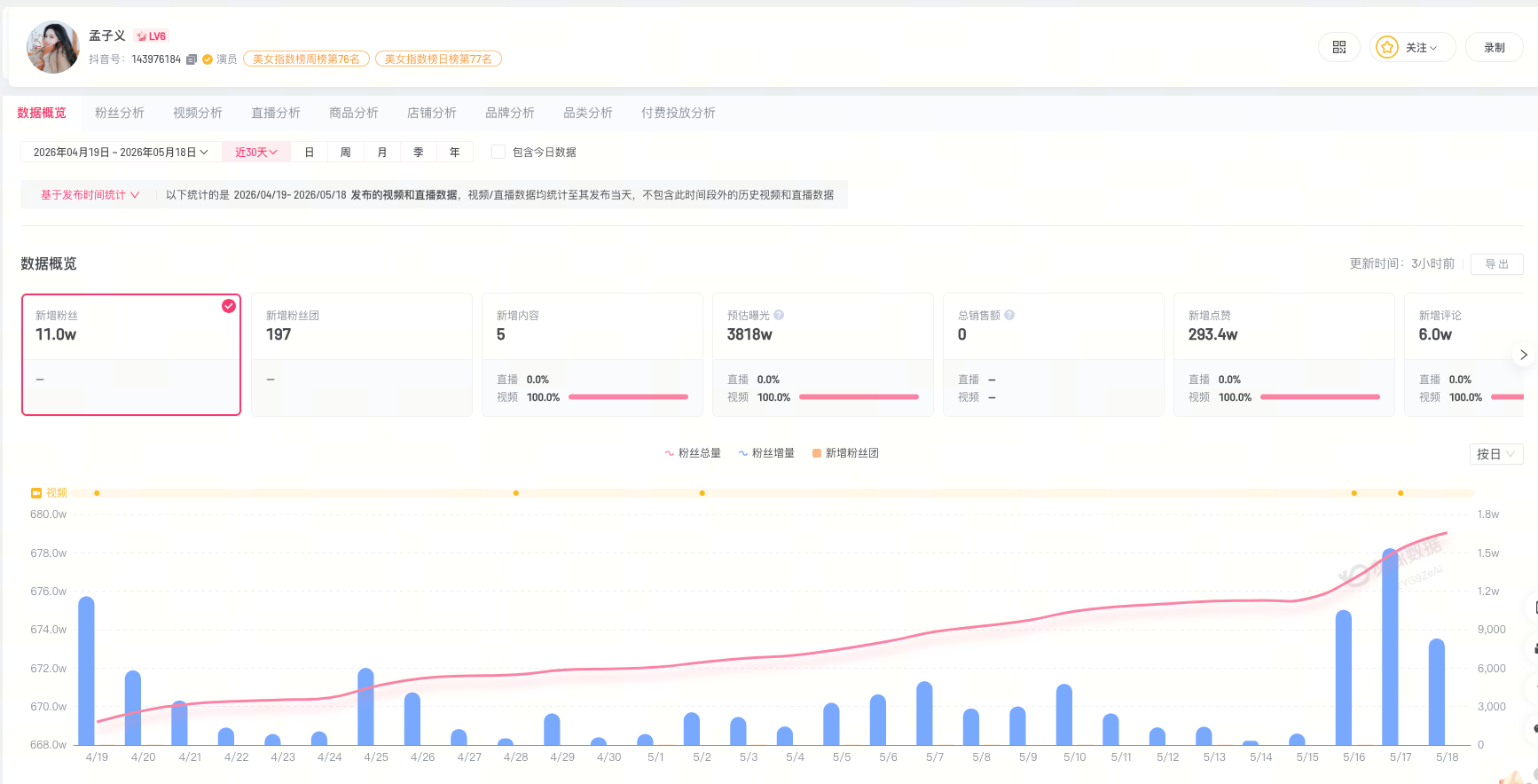This screenshot has width=1538, height=784.
Task: Expand the 近30天 range dropdown
Action: 256,152
